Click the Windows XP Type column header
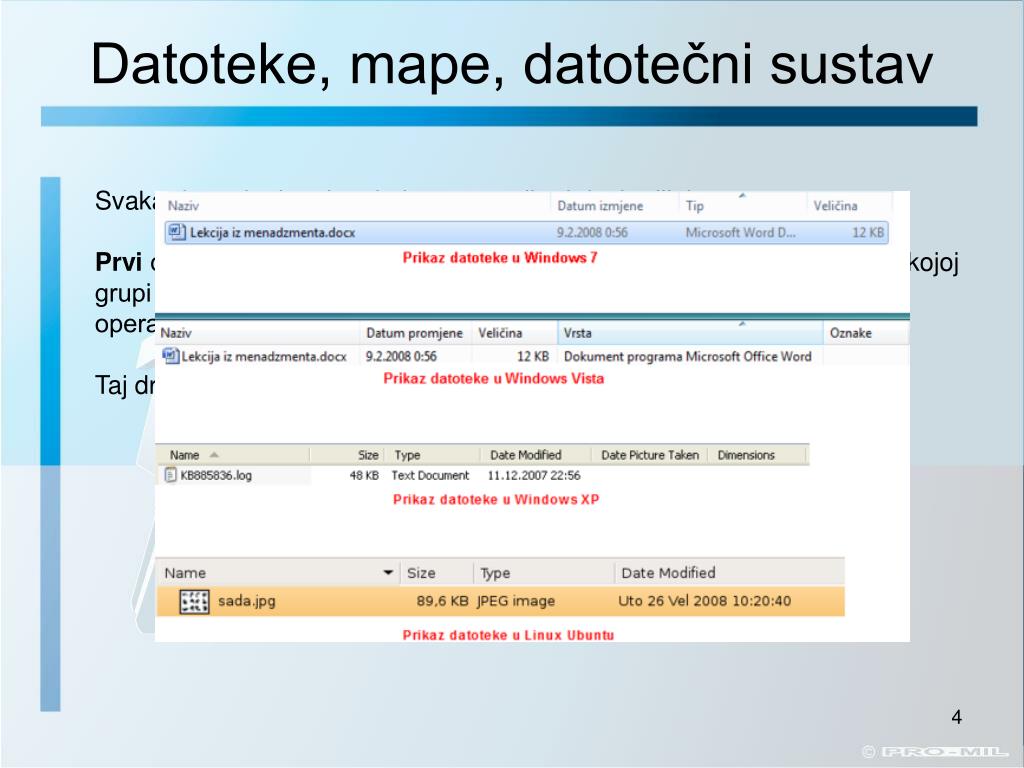 coord(407,455)
